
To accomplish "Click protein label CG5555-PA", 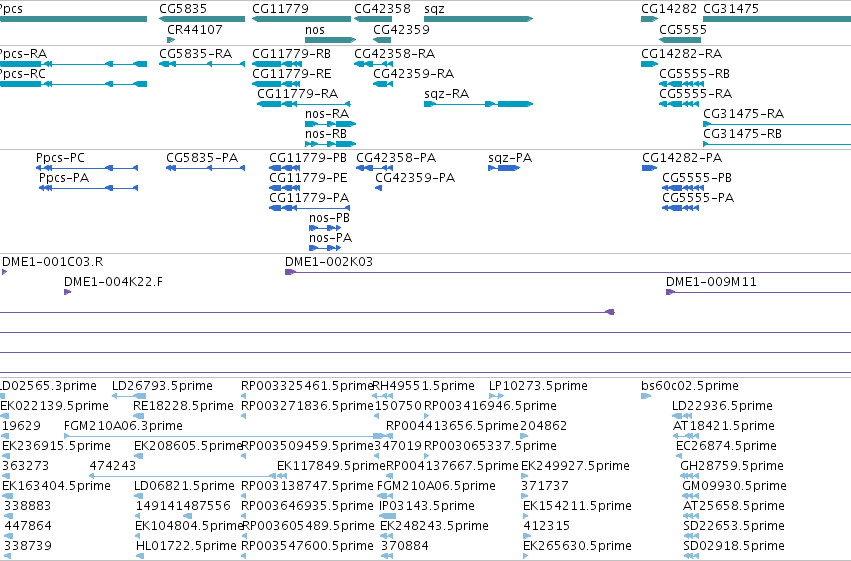I will pyautogui.click(x=698, y=198).
